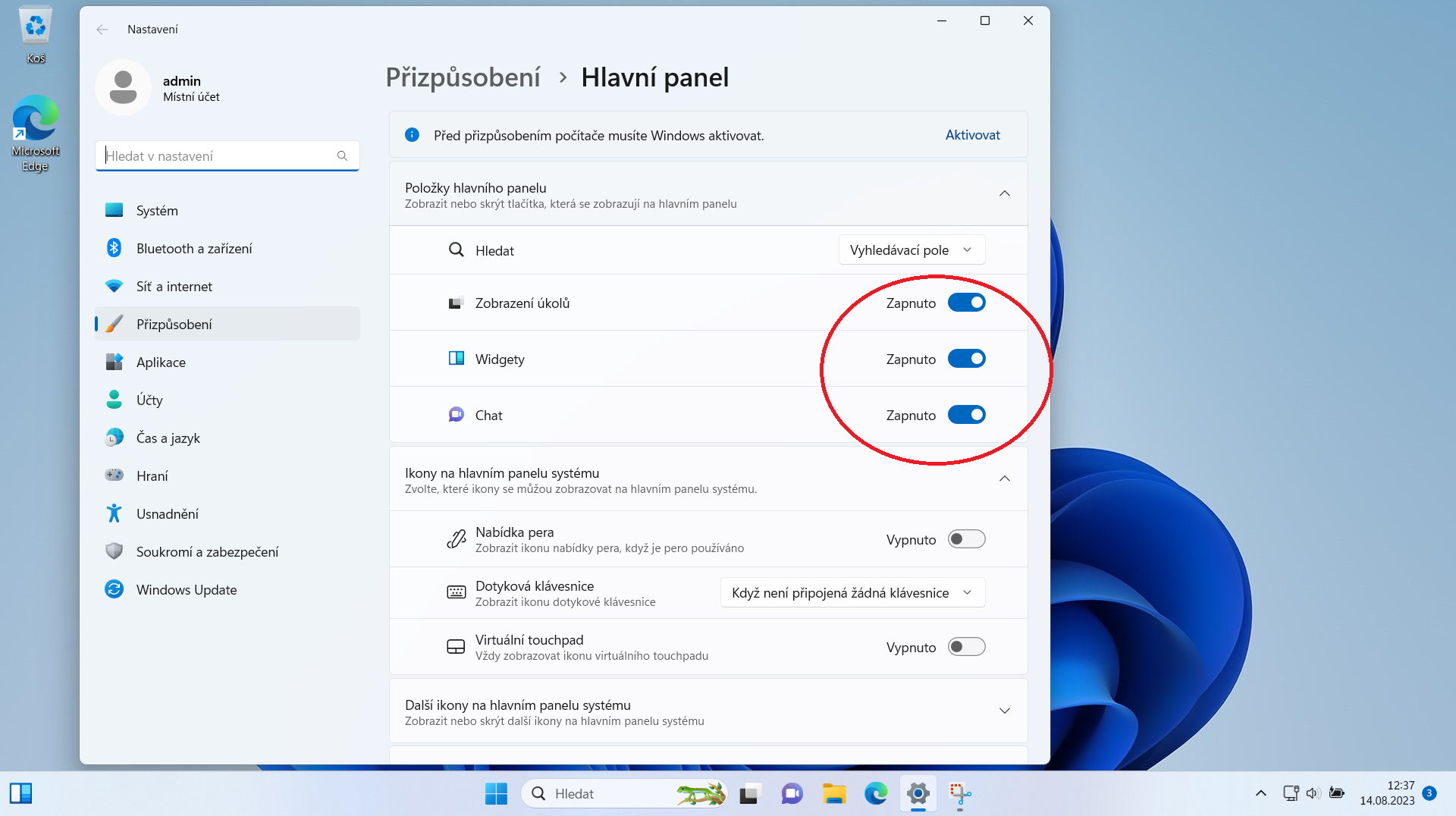Enable the Nabídka pera toggle
Viewport: 1456px width, 816px height.
pyautogui.click(x=966, y=539)
